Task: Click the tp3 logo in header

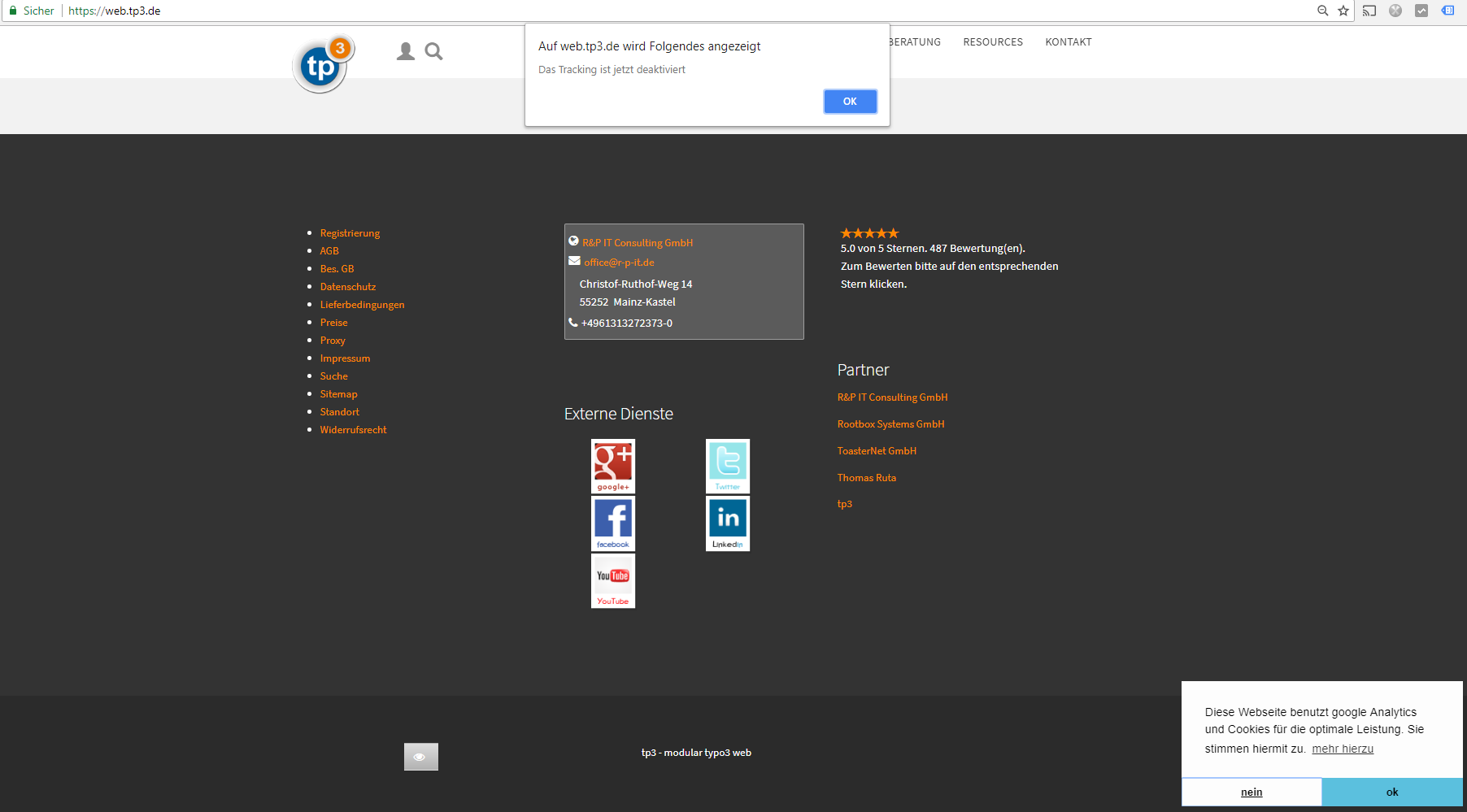Action: point(321,65)
